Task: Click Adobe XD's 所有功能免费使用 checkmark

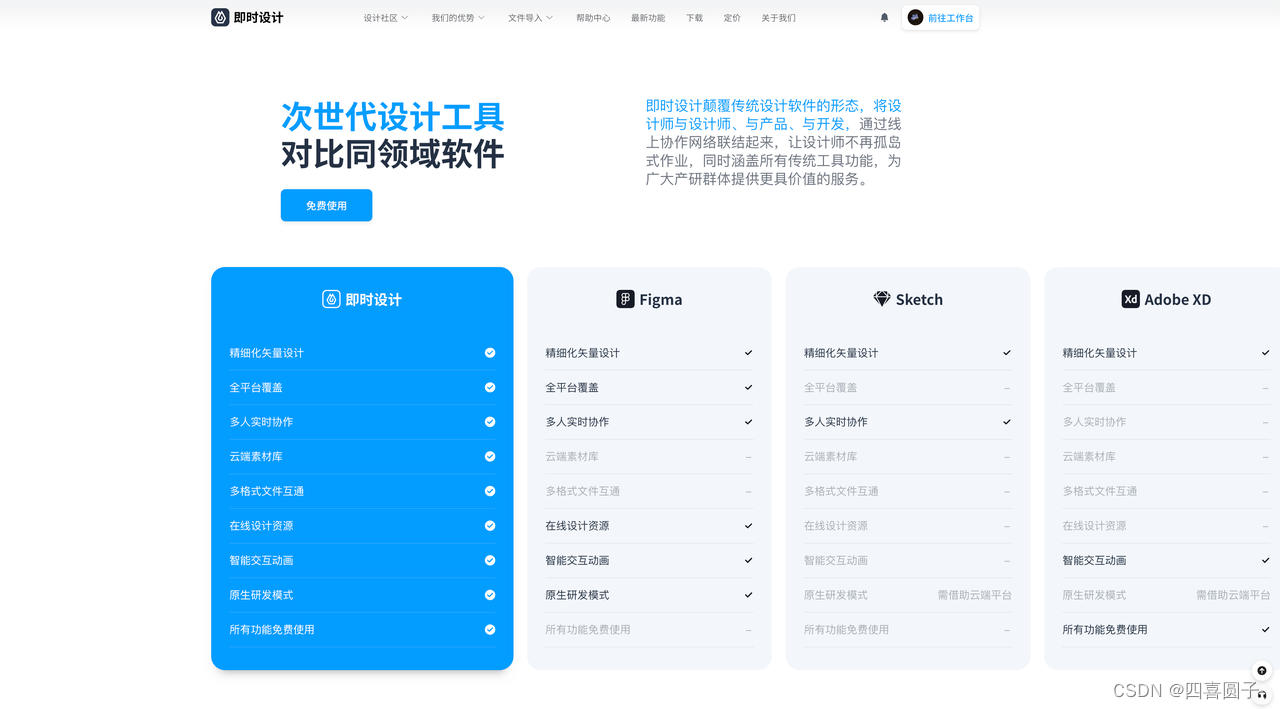Action: pyautogui.click(x=1265, y=629)
